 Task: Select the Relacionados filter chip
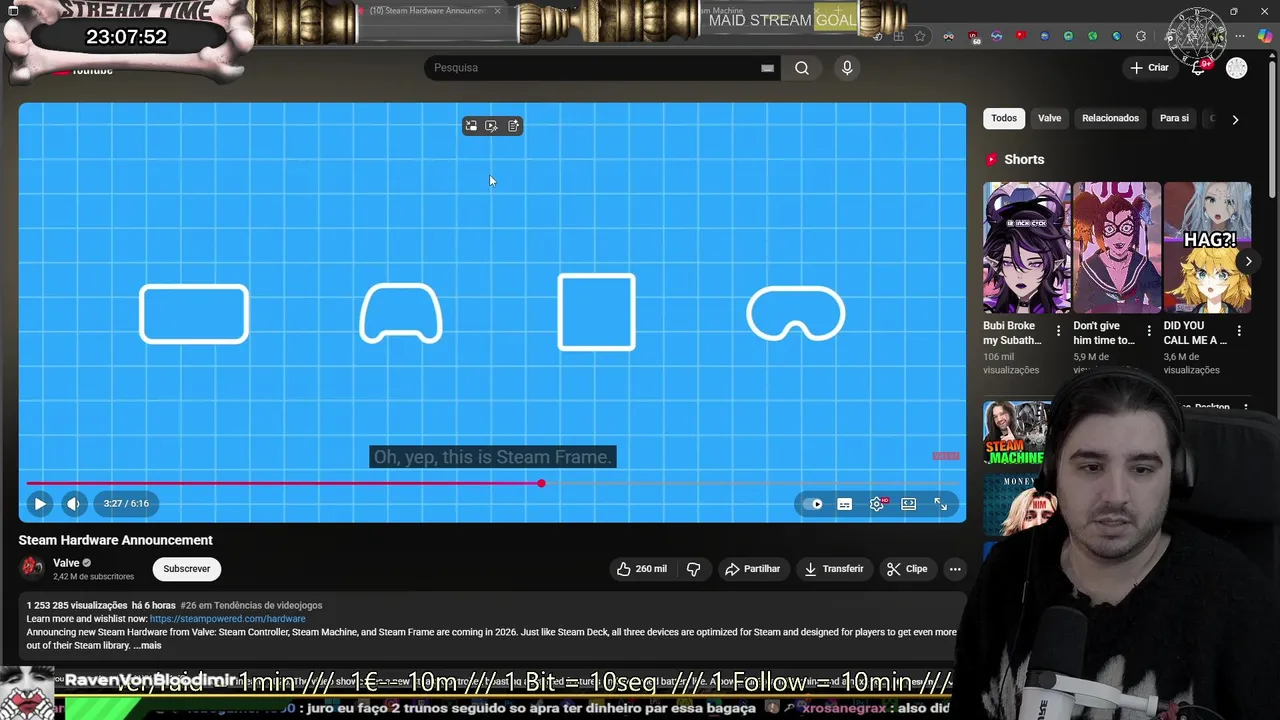point(1110,118)
